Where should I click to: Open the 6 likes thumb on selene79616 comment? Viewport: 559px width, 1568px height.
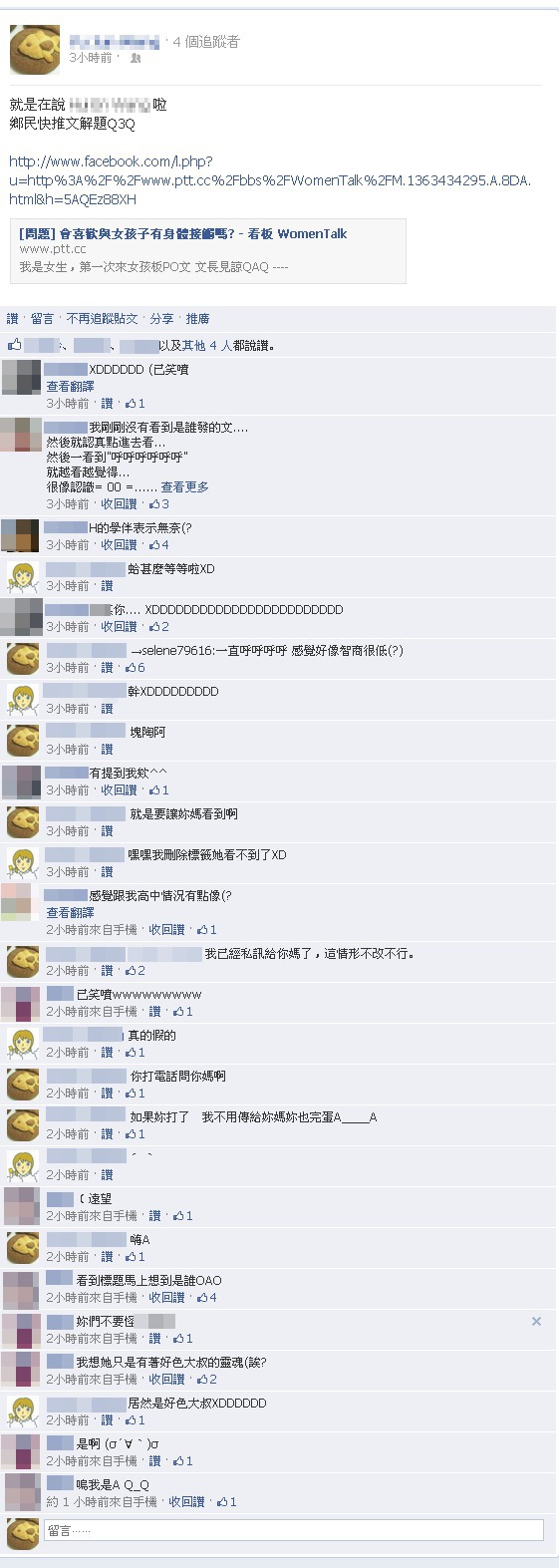coord(135,668)
